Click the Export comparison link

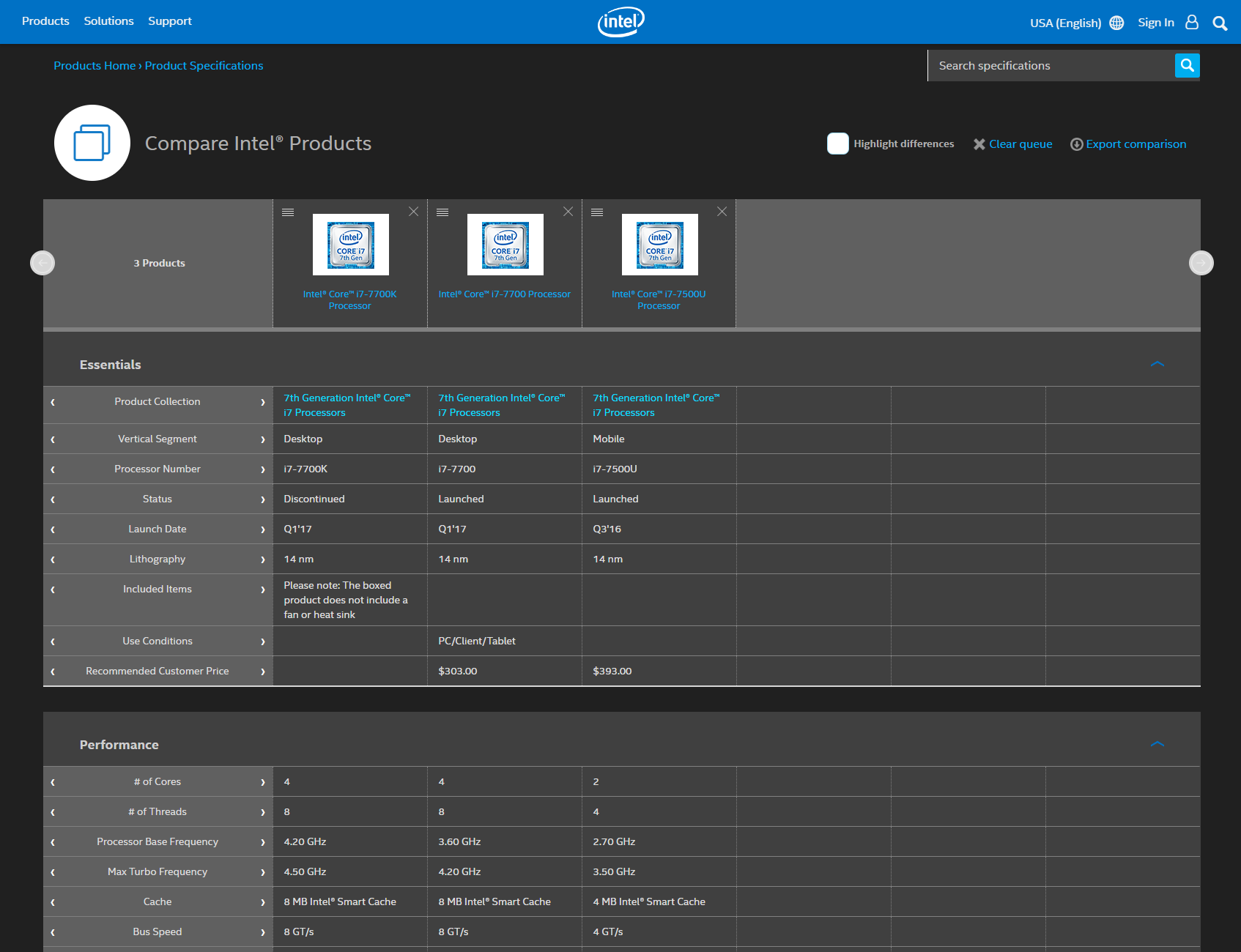[x=1136, y=144]
